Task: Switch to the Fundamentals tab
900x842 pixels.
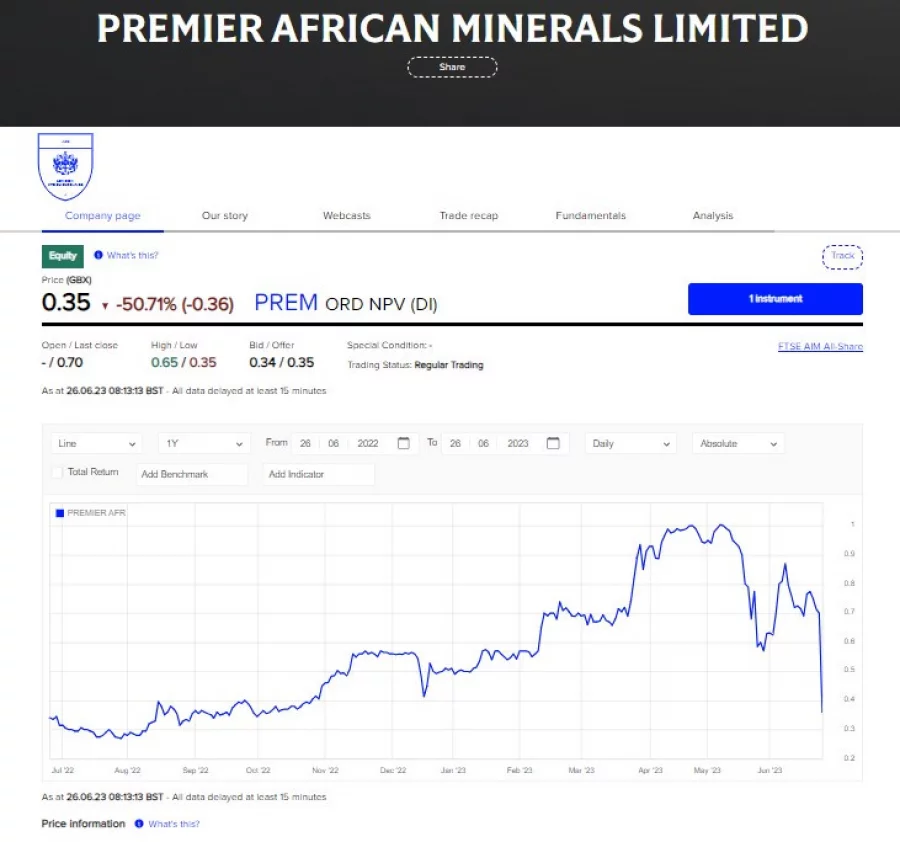Action: pos(589,215)
